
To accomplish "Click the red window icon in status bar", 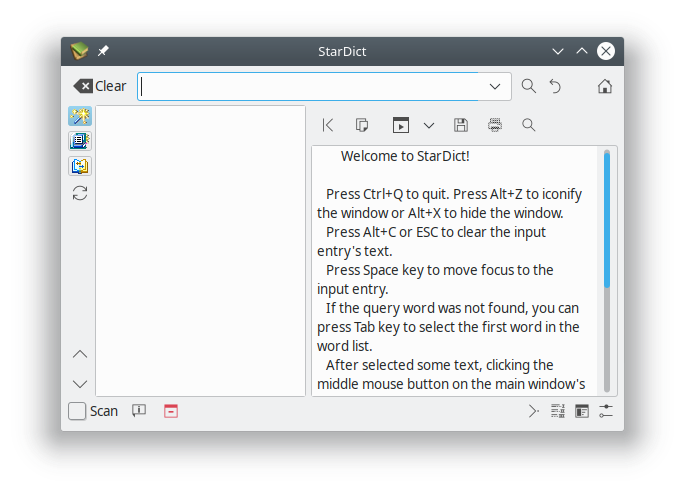I will tap(171, 411).
